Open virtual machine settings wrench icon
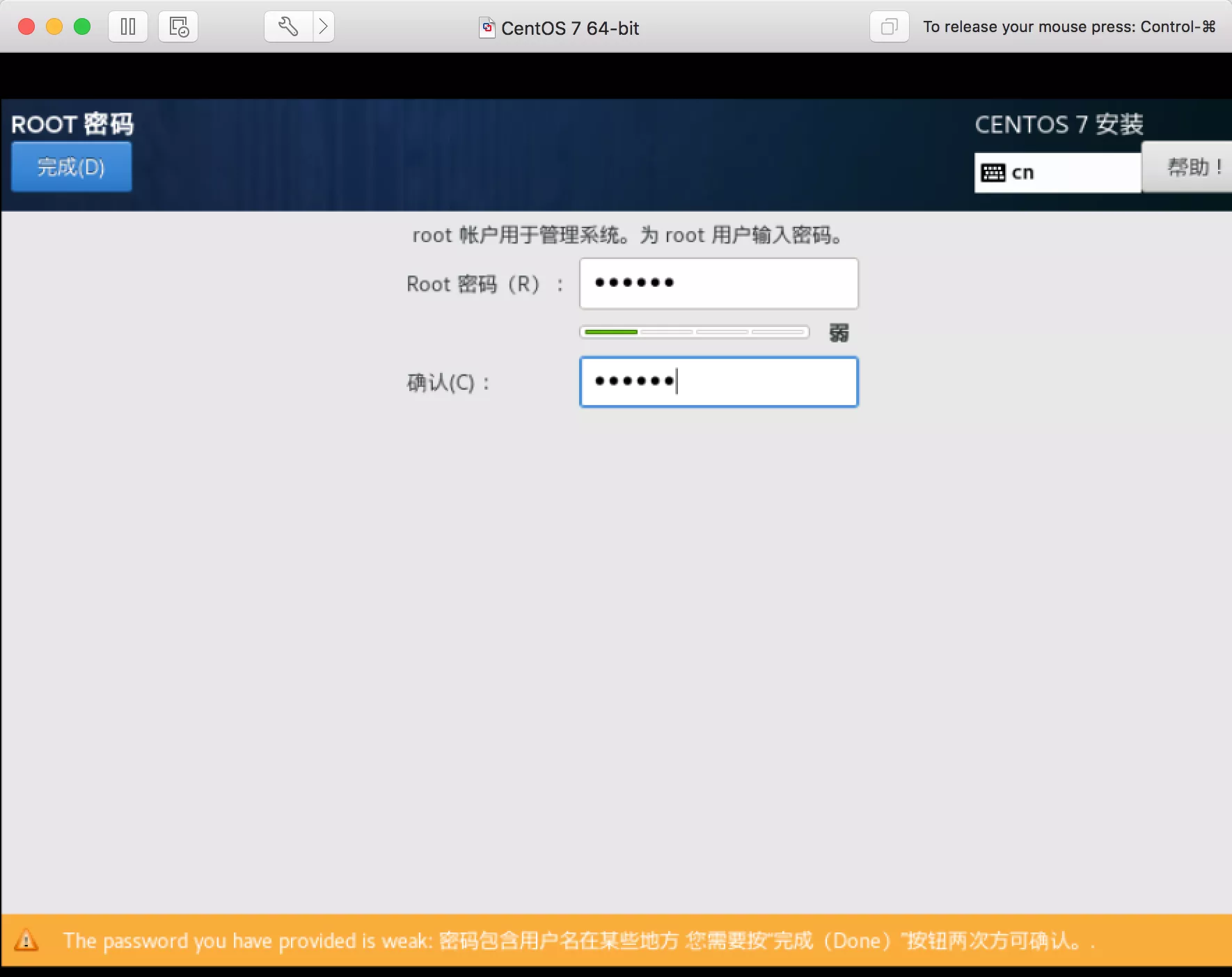This screenshot has height=977, width=1232. tap(288, 27)
